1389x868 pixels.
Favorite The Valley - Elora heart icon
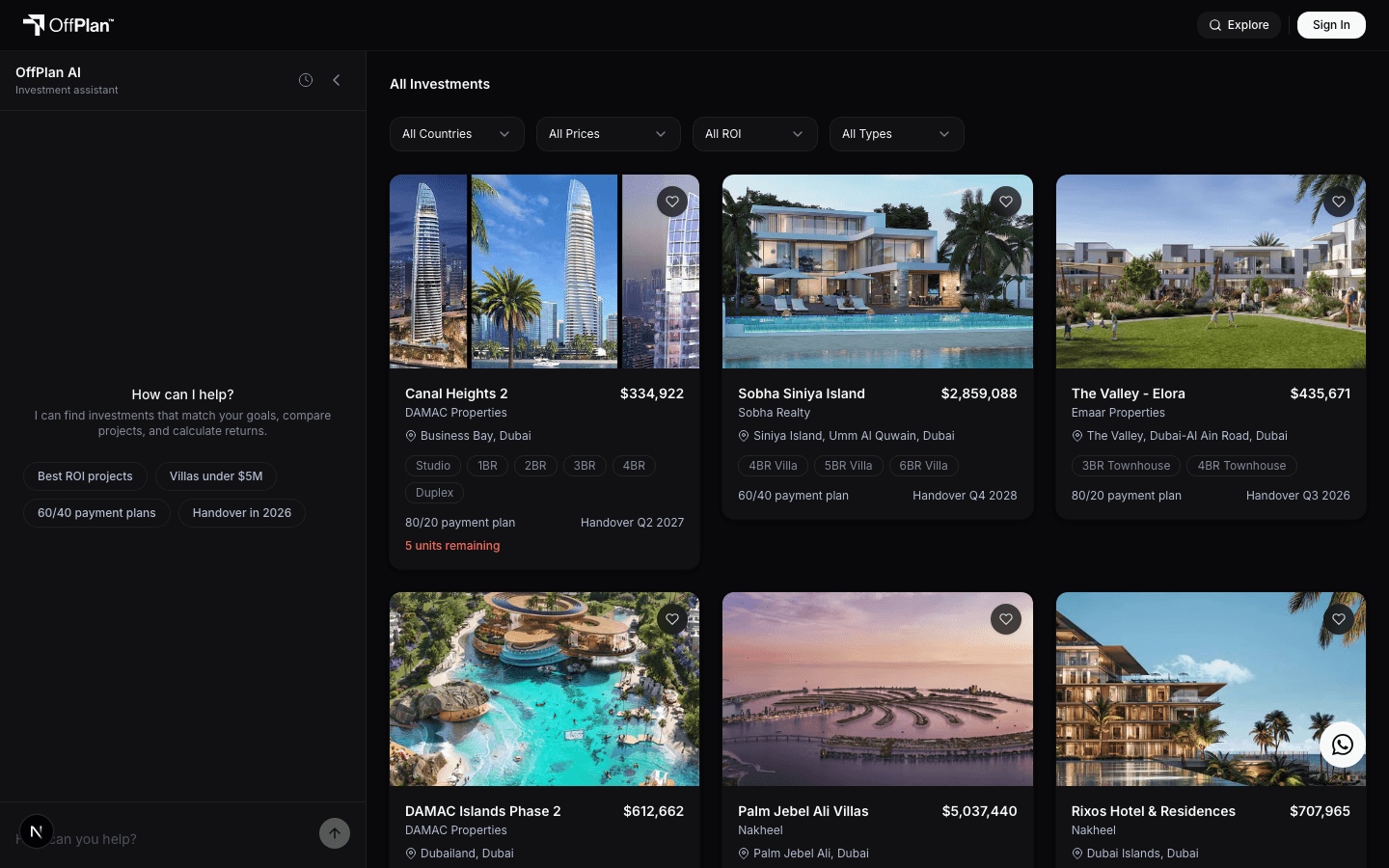(x=1339, y=202)
